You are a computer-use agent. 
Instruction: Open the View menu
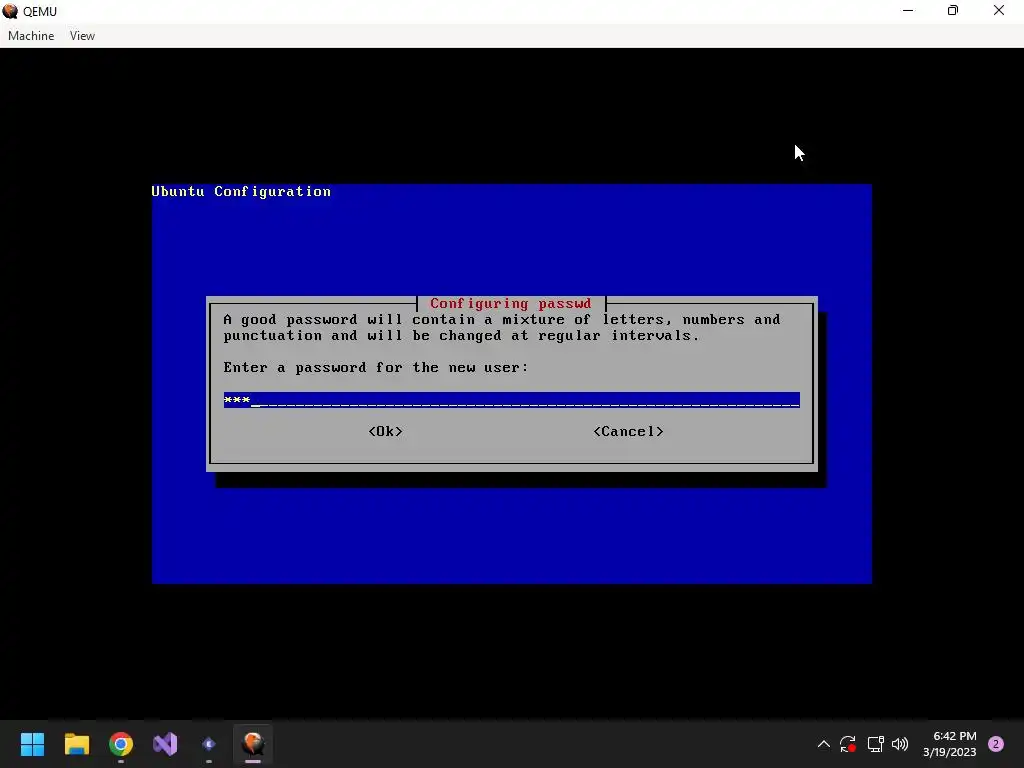click(82, 36)
